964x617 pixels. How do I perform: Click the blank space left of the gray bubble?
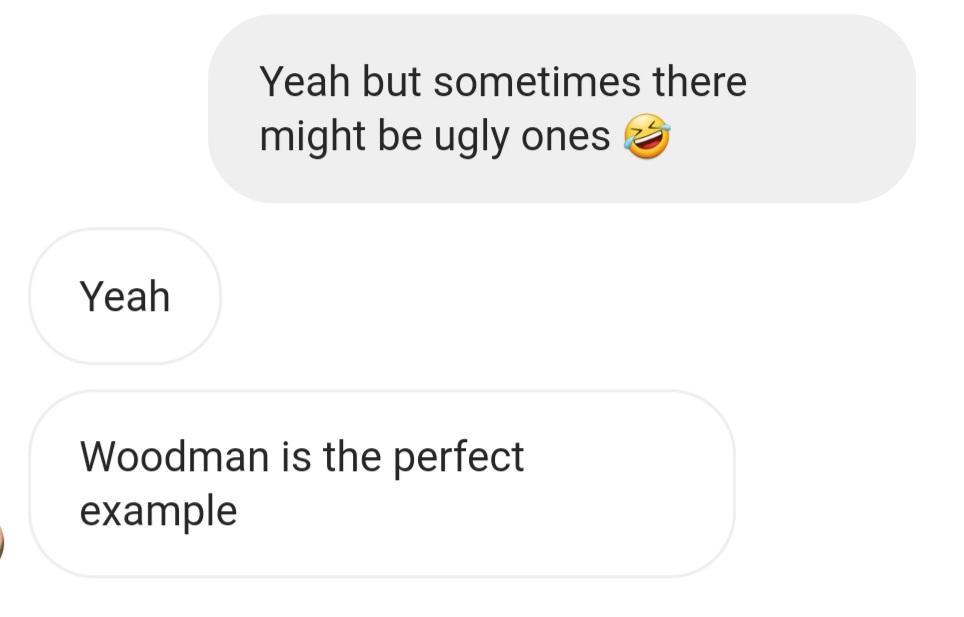coord(100,110)
